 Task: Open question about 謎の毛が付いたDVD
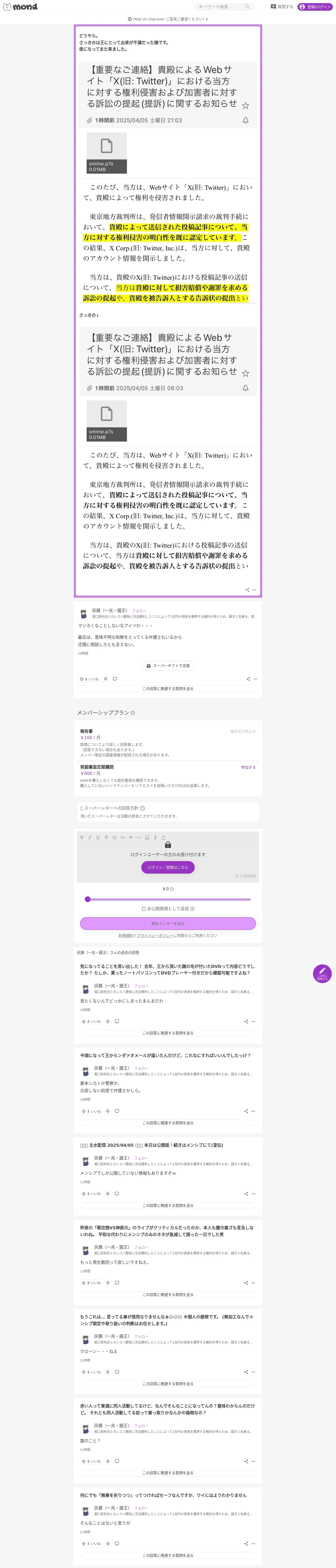coord(168,970)
